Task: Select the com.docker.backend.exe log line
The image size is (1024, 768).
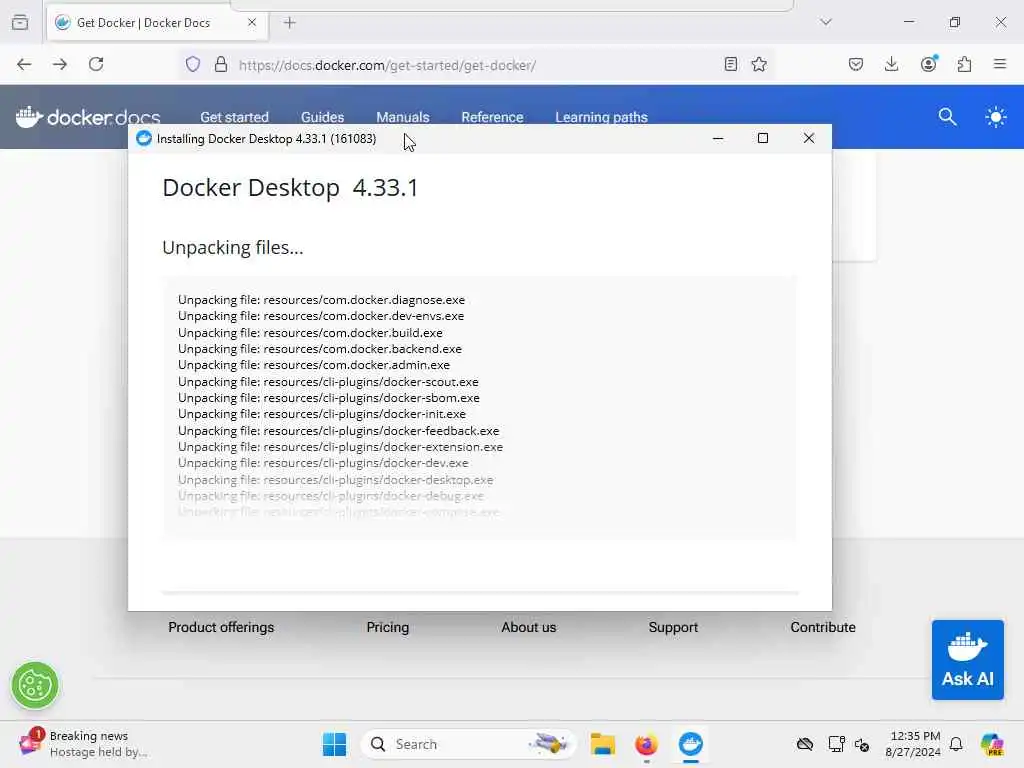Action: pyautogui.click(x=320, y=349)
